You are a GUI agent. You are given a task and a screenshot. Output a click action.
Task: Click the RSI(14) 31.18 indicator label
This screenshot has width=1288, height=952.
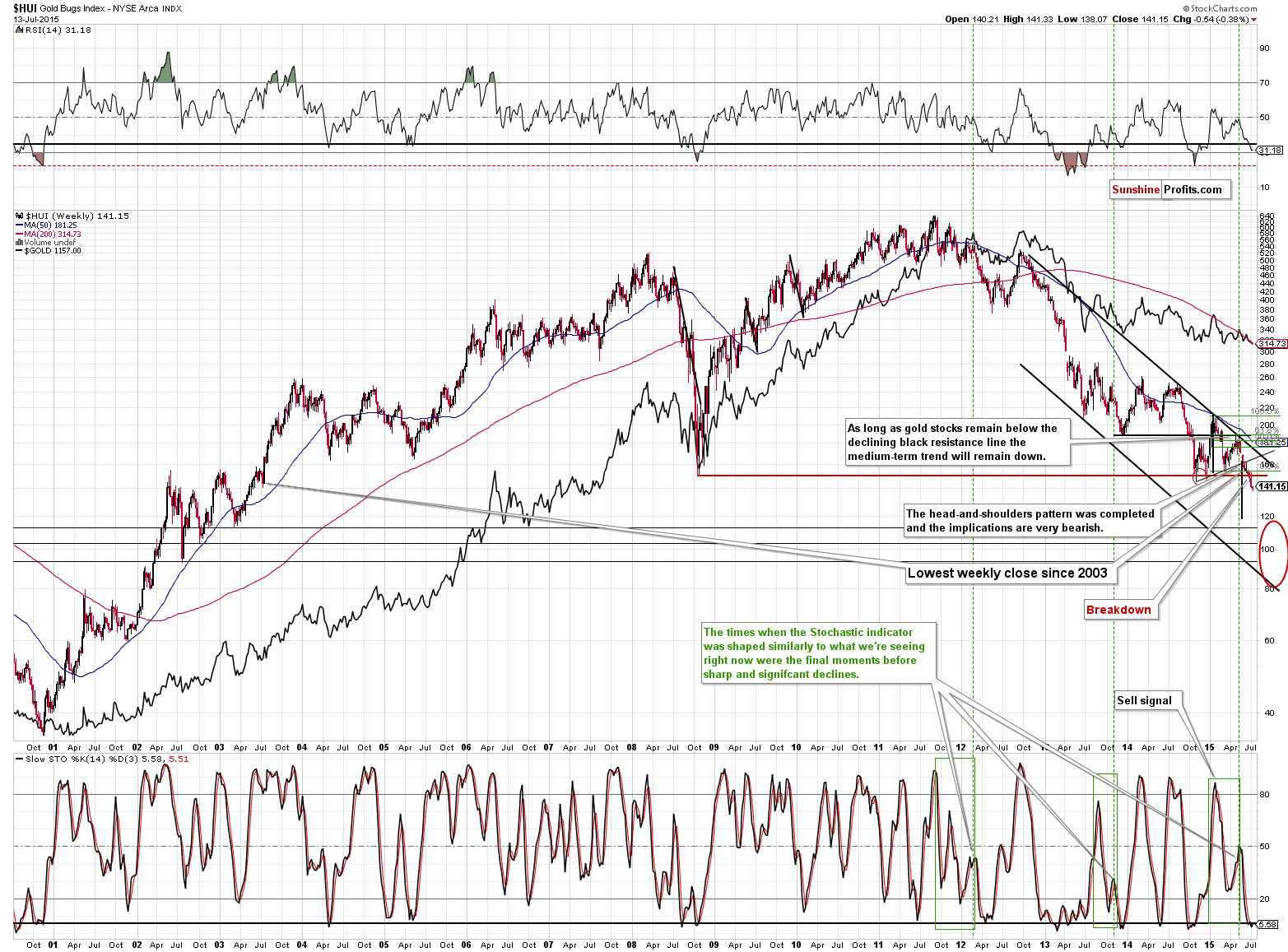[58, 30]
